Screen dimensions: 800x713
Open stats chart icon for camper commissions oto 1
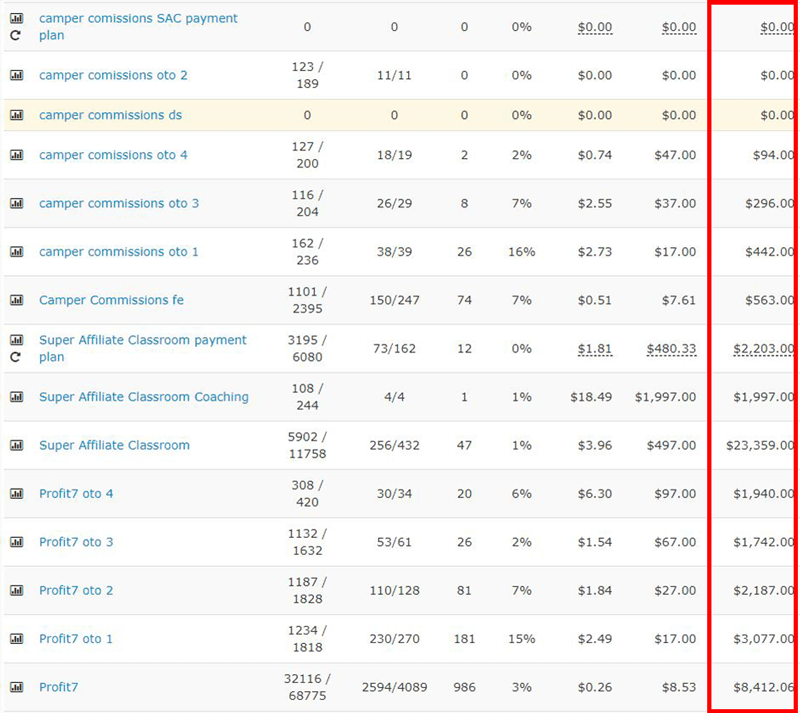pyautogui.click(x=16, y=252)
